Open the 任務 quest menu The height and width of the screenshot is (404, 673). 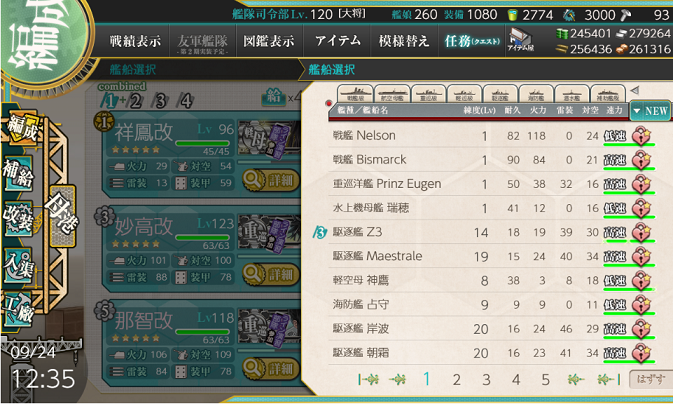pyautogui.click(x=472, y=41)
